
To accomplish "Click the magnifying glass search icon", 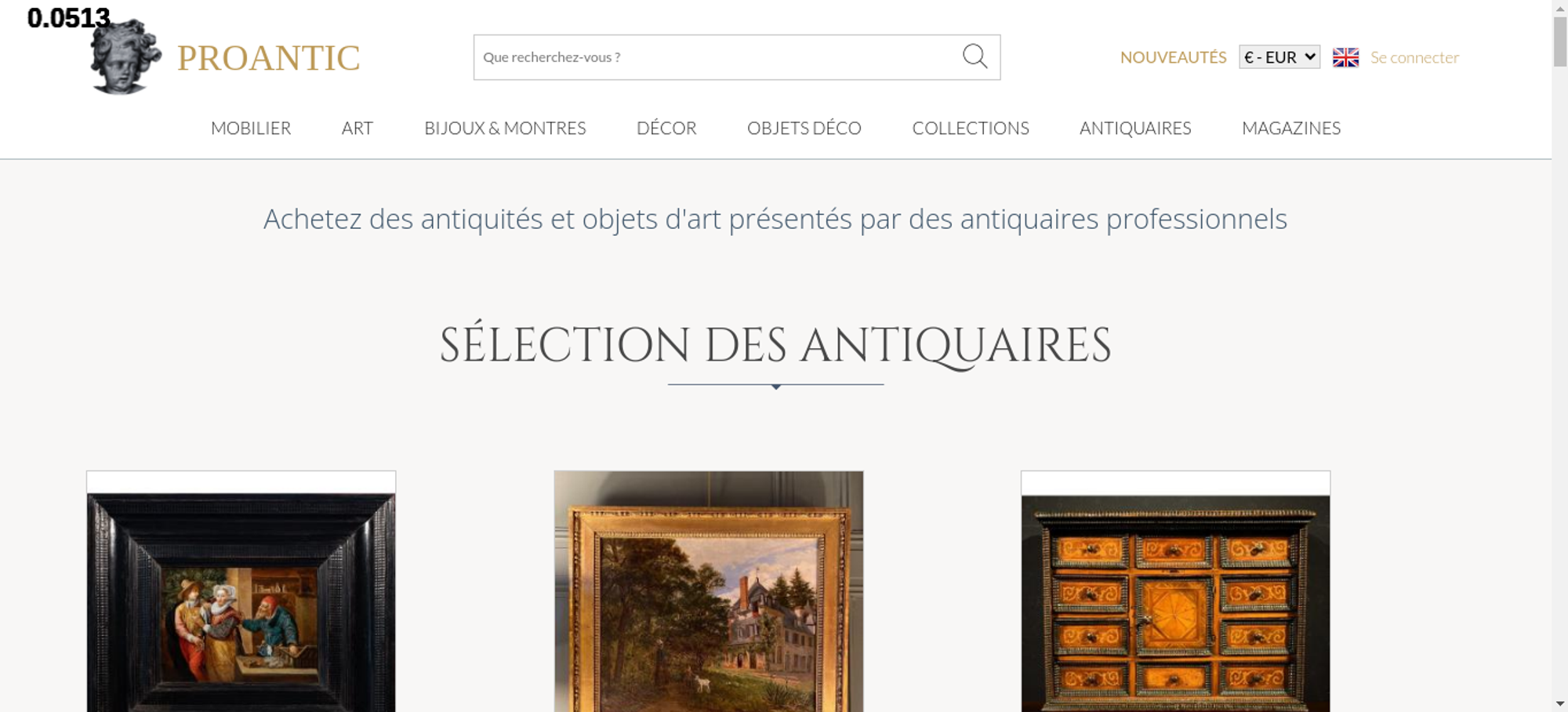I will (975, 56).
